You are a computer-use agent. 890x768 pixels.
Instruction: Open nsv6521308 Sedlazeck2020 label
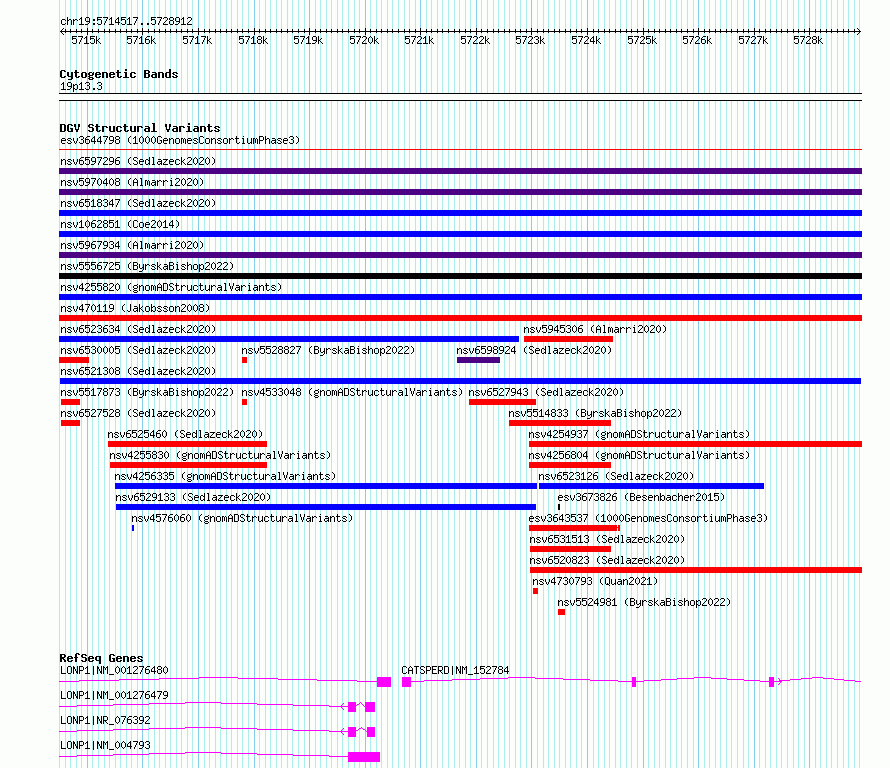coord(138,371)
